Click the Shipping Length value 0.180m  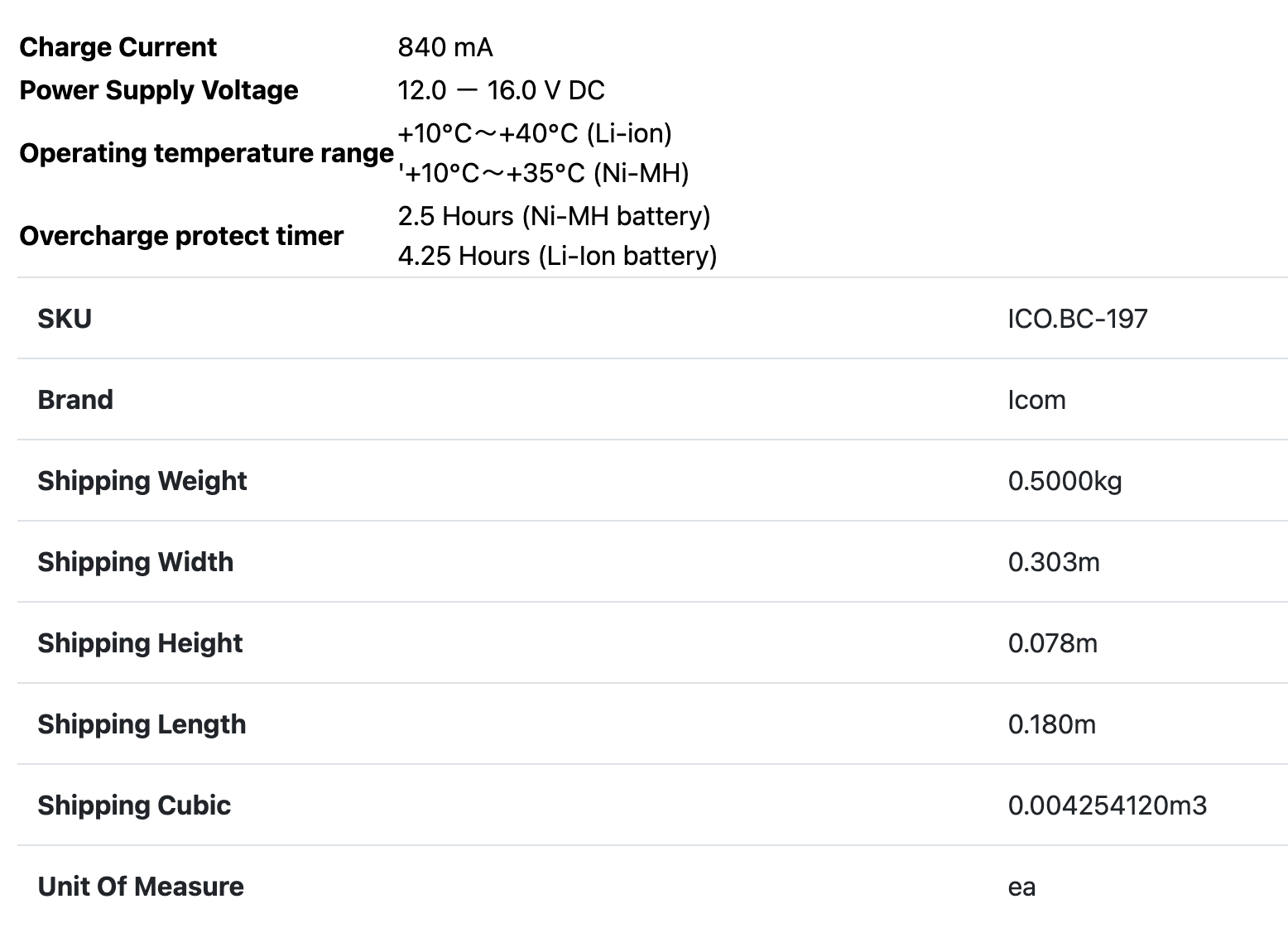point(1051,724)
